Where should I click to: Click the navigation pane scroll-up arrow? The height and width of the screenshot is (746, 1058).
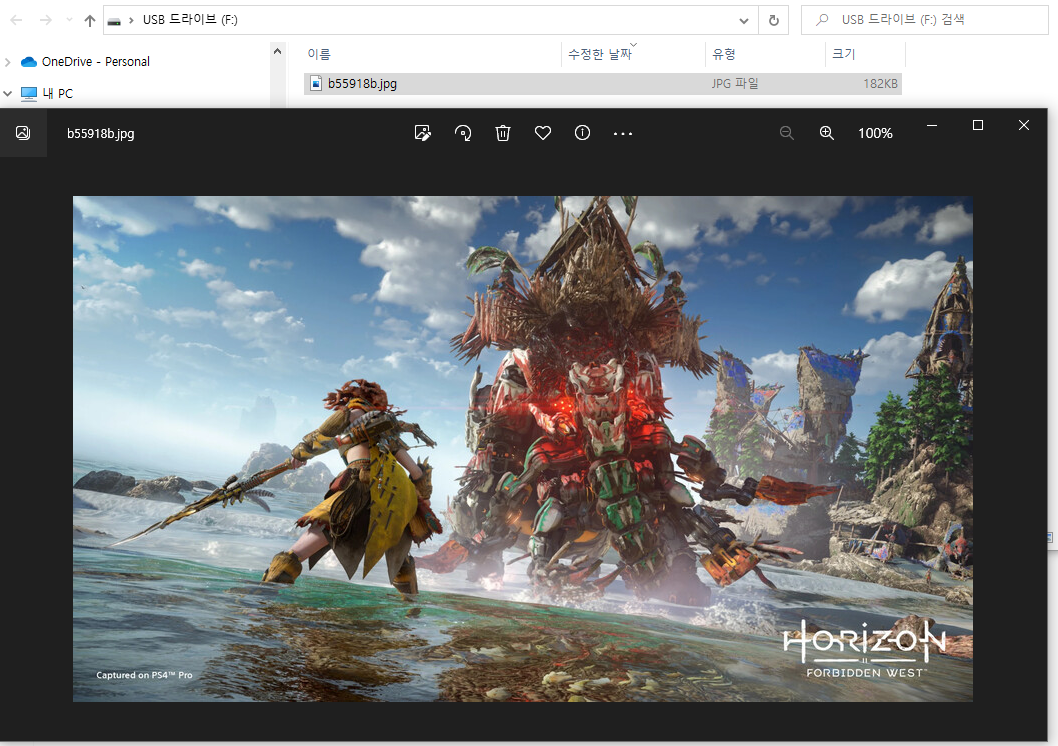277,51
